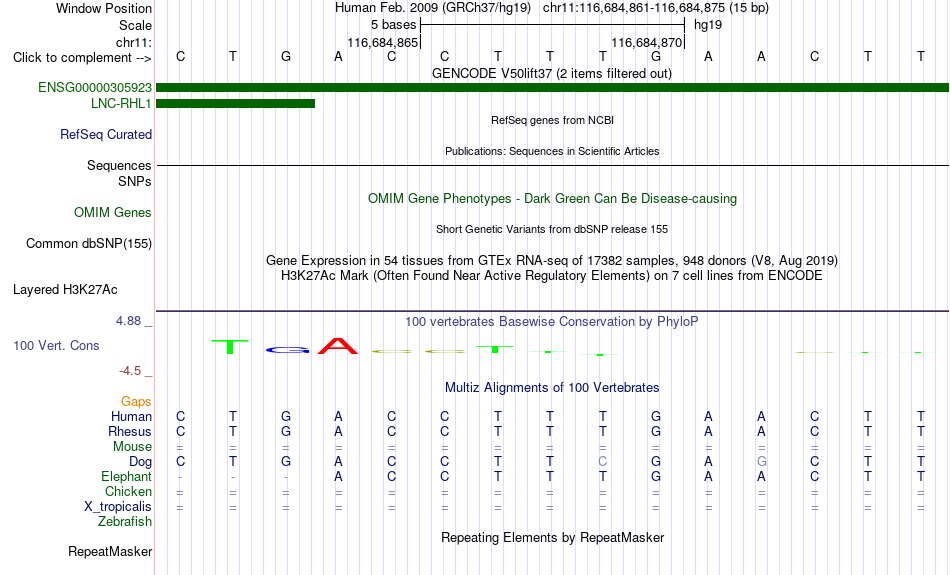Click the "GENCODE V50lift37 (2 items filtered out)" title
Image resolution: width=950 pixels, height=575 pixels.
(x=552, y=73)
